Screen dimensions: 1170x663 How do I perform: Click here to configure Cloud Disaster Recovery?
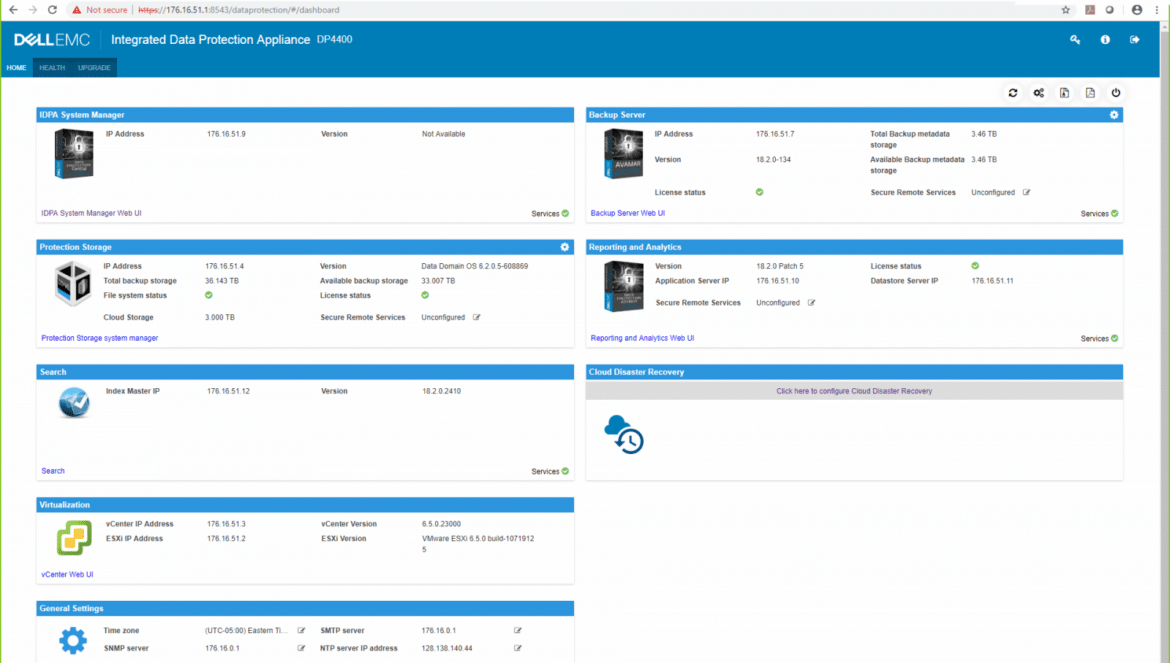[854, 391]
